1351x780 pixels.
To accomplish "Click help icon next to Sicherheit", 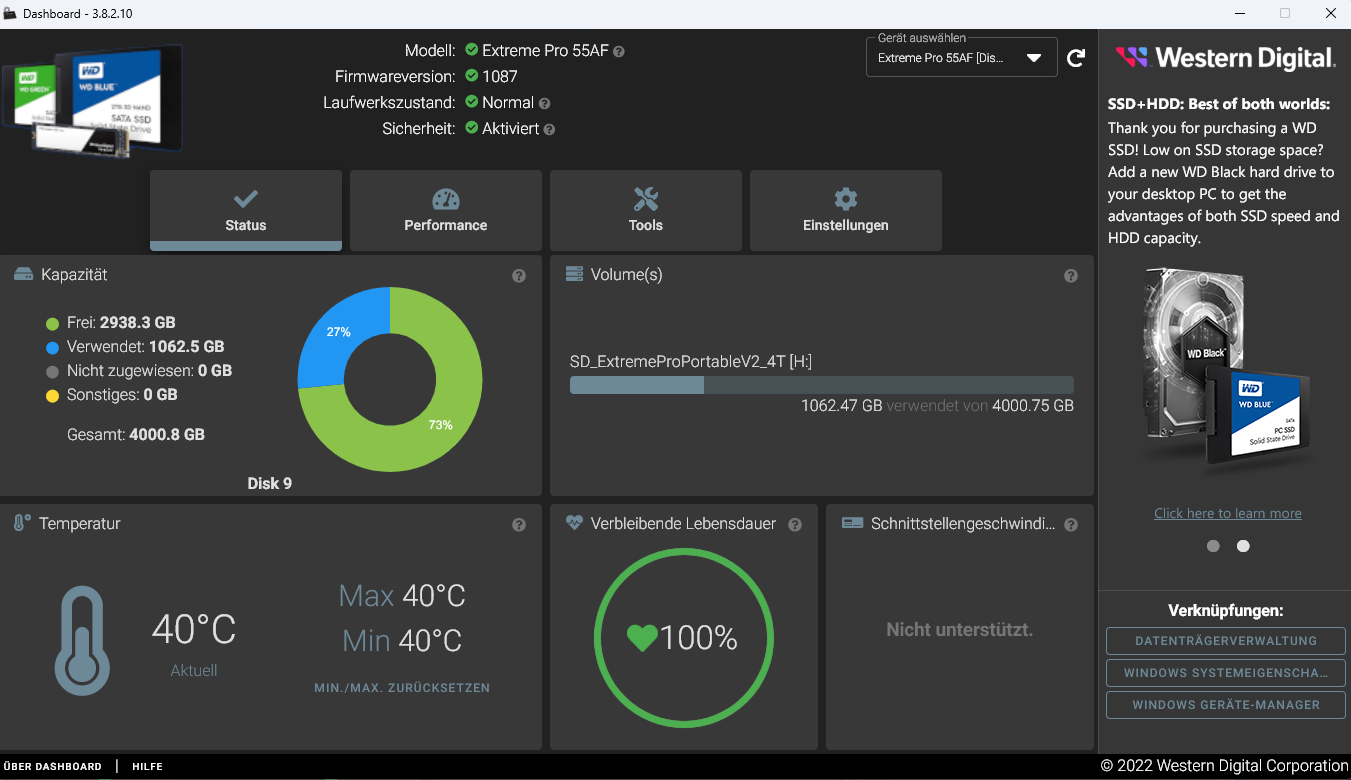I will [549, 129].
